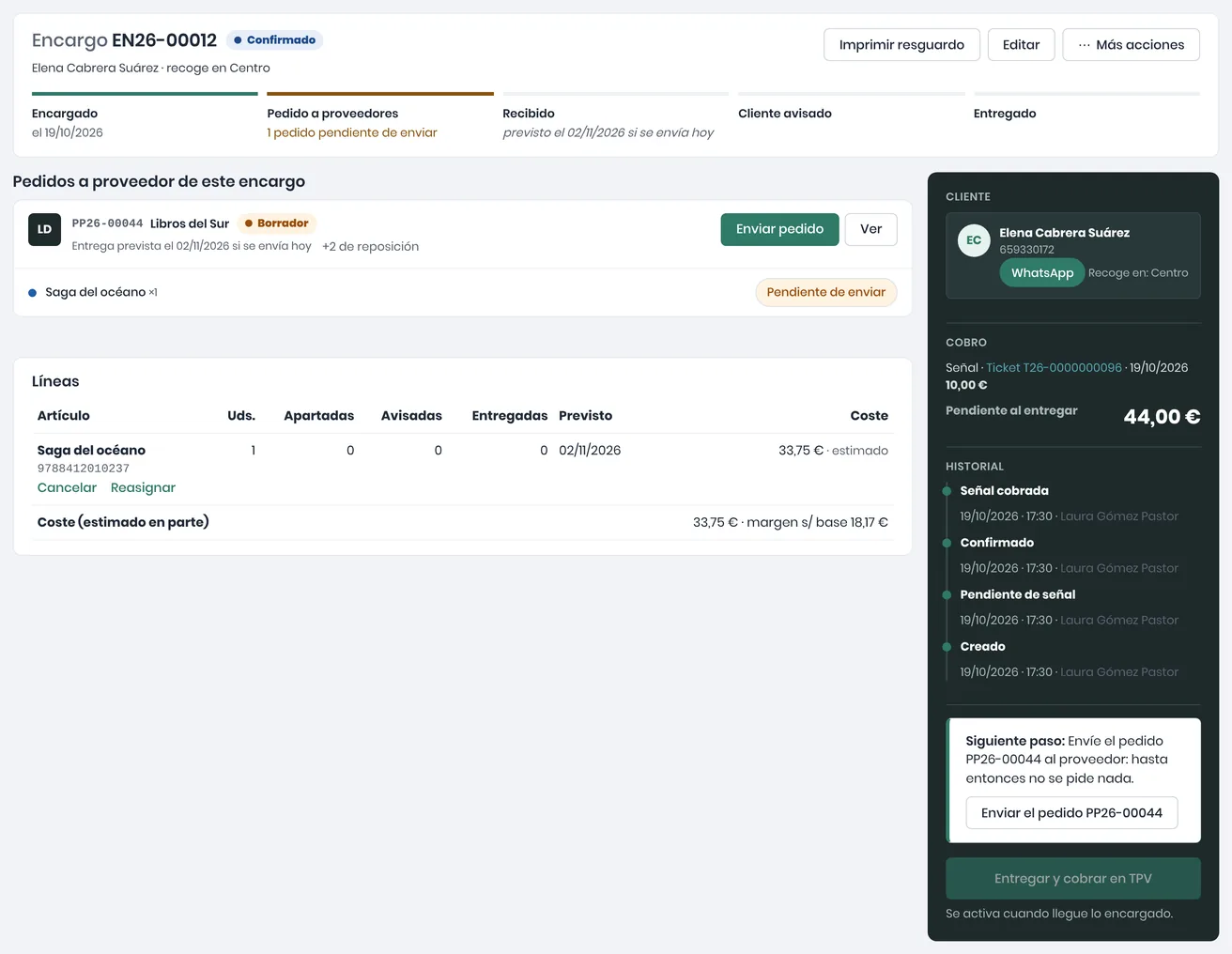Click ISBN 9788412010237
The image size is (1232, 954).
84,469
